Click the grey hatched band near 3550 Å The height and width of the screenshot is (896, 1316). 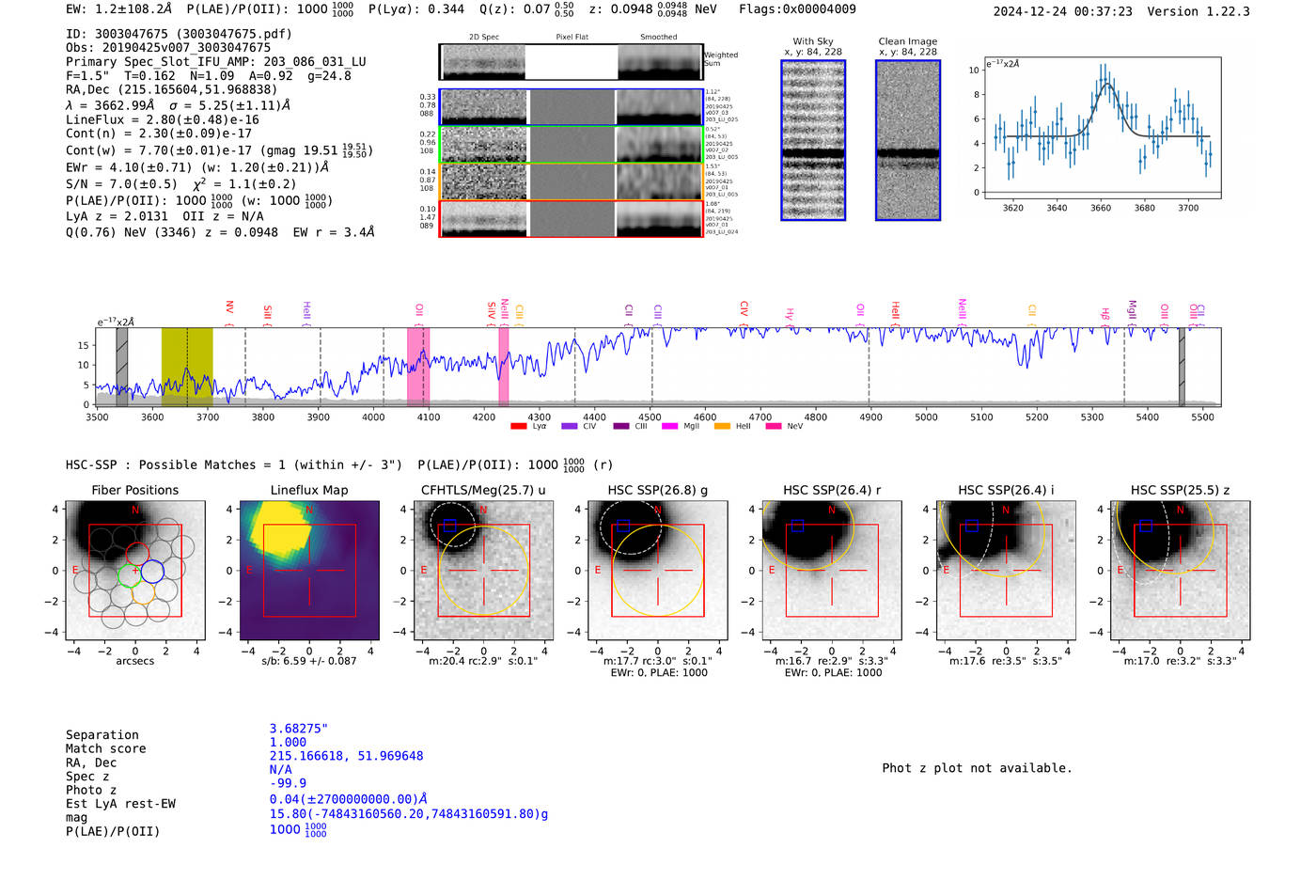(x=122, y=367)
